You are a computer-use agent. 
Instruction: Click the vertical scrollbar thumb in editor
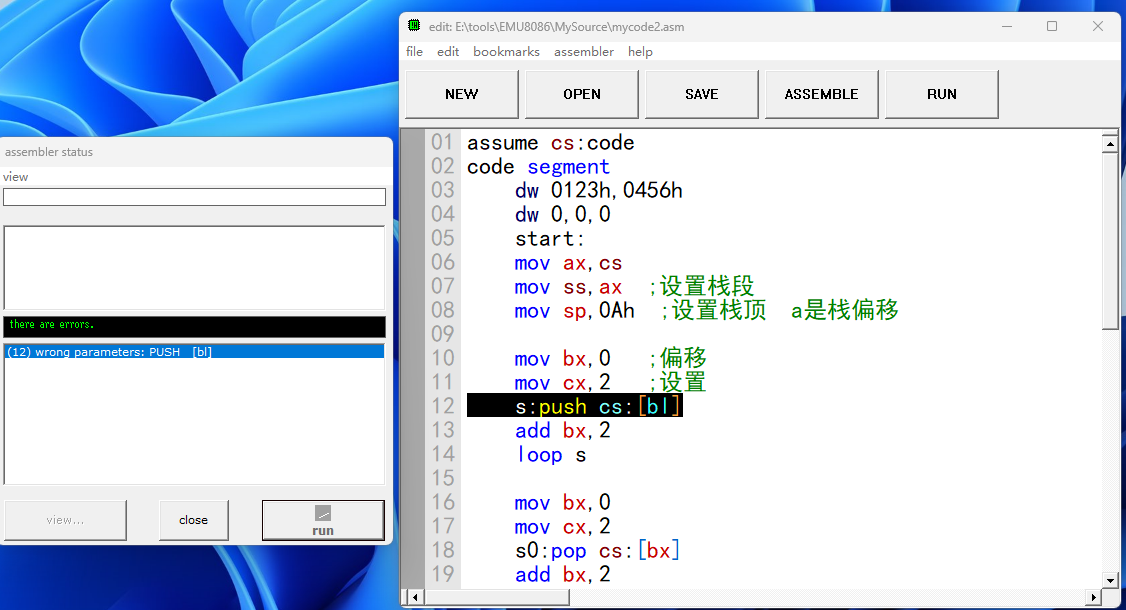click(x=1110, y=241)
